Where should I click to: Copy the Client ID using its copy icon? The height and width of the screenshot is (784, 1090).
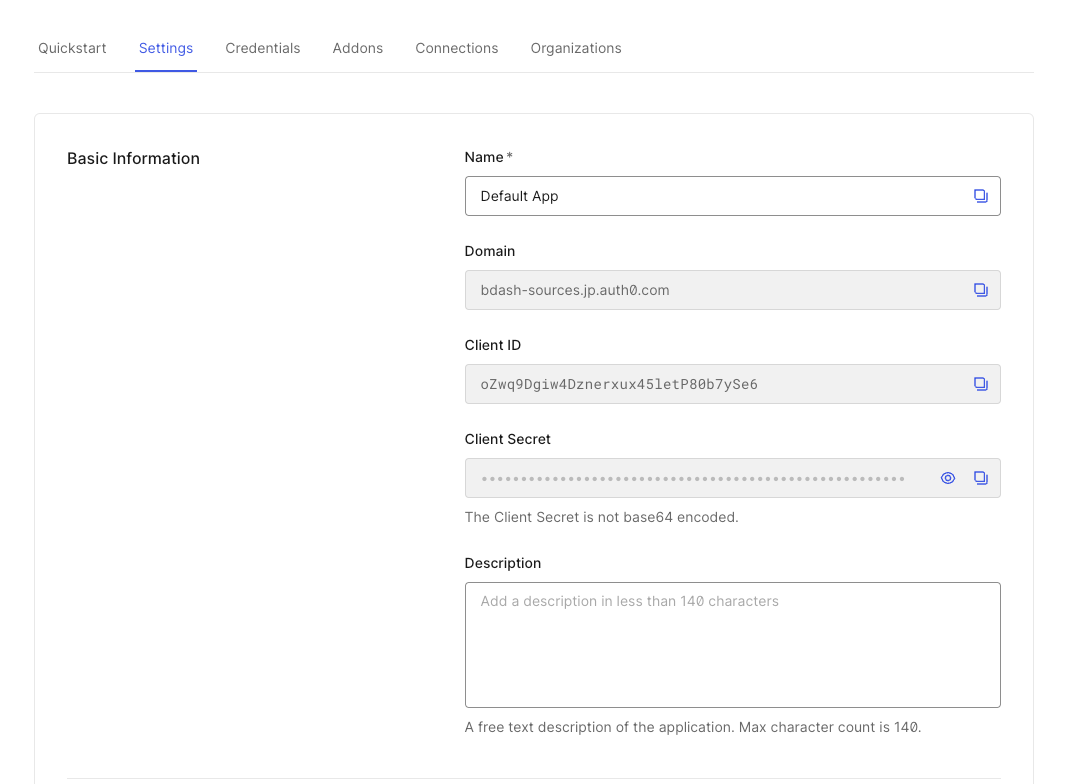981,383
